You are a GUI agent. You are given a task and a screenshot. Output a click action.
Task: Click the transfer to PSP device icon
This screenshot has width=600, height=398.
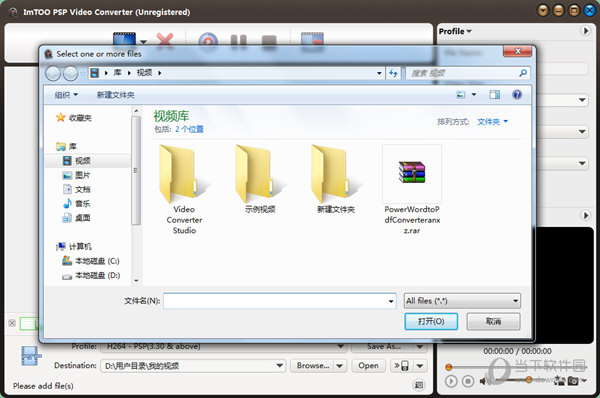point(402,366)
